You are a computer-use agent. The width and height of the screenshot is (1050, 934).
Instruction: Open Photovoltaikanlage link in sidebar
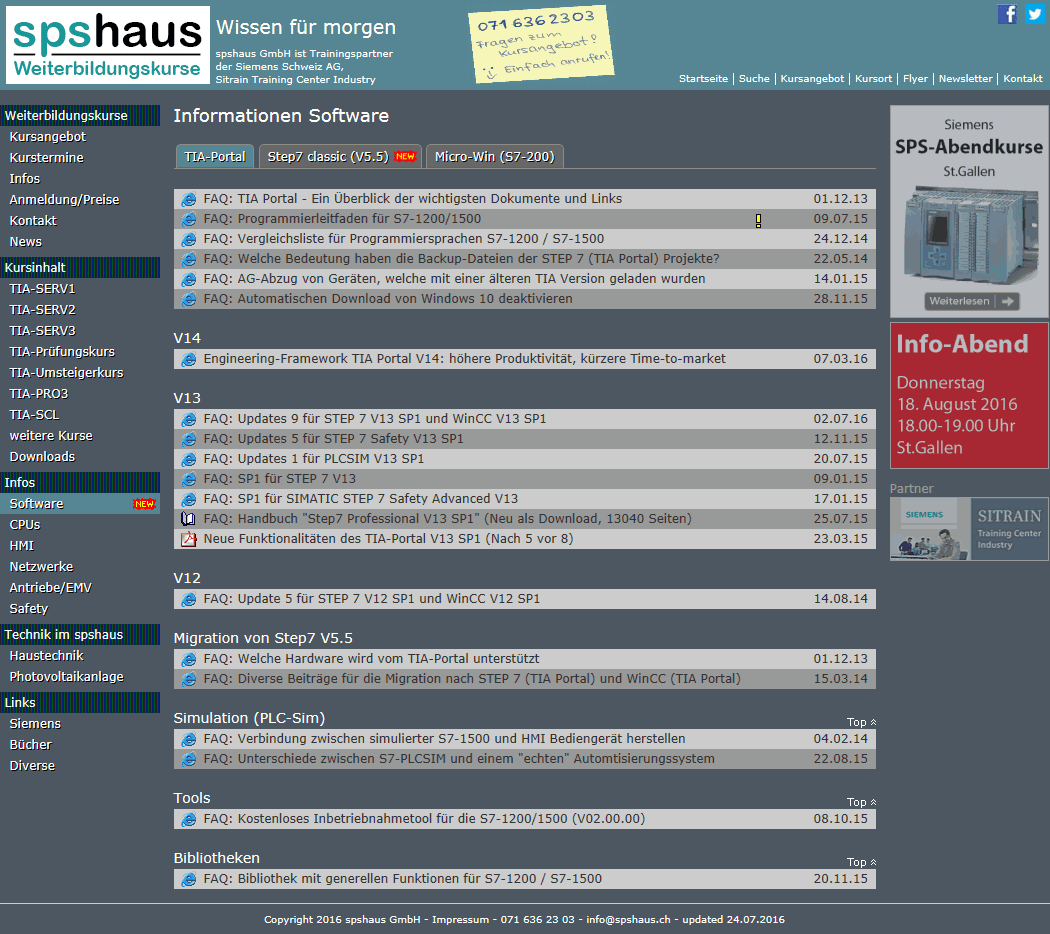click(x=66, y=677)
